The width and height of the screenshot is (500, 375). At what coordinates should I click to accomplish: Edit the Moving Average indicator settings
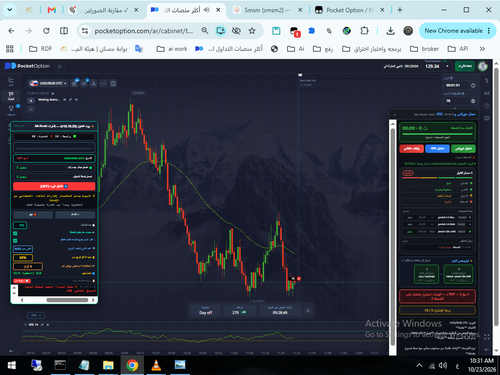click(71, 100)
